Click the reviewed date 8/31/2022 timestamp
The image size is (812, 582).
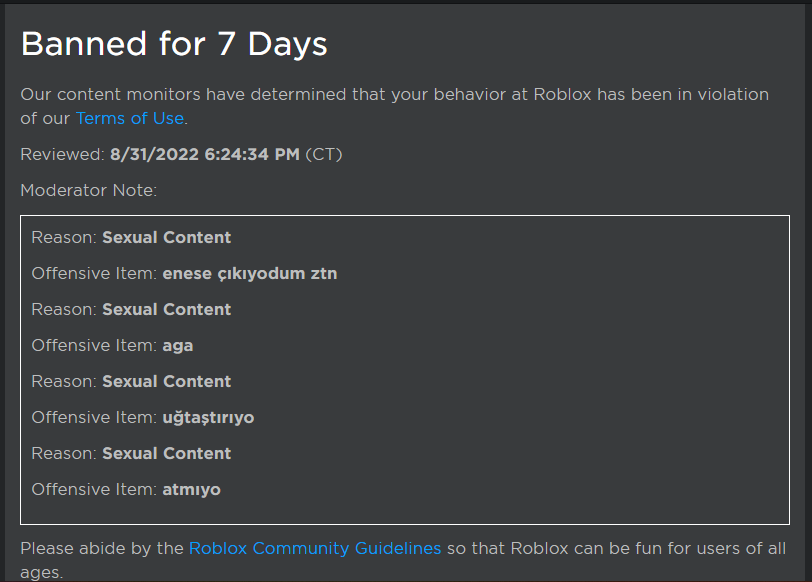[204, 154]
